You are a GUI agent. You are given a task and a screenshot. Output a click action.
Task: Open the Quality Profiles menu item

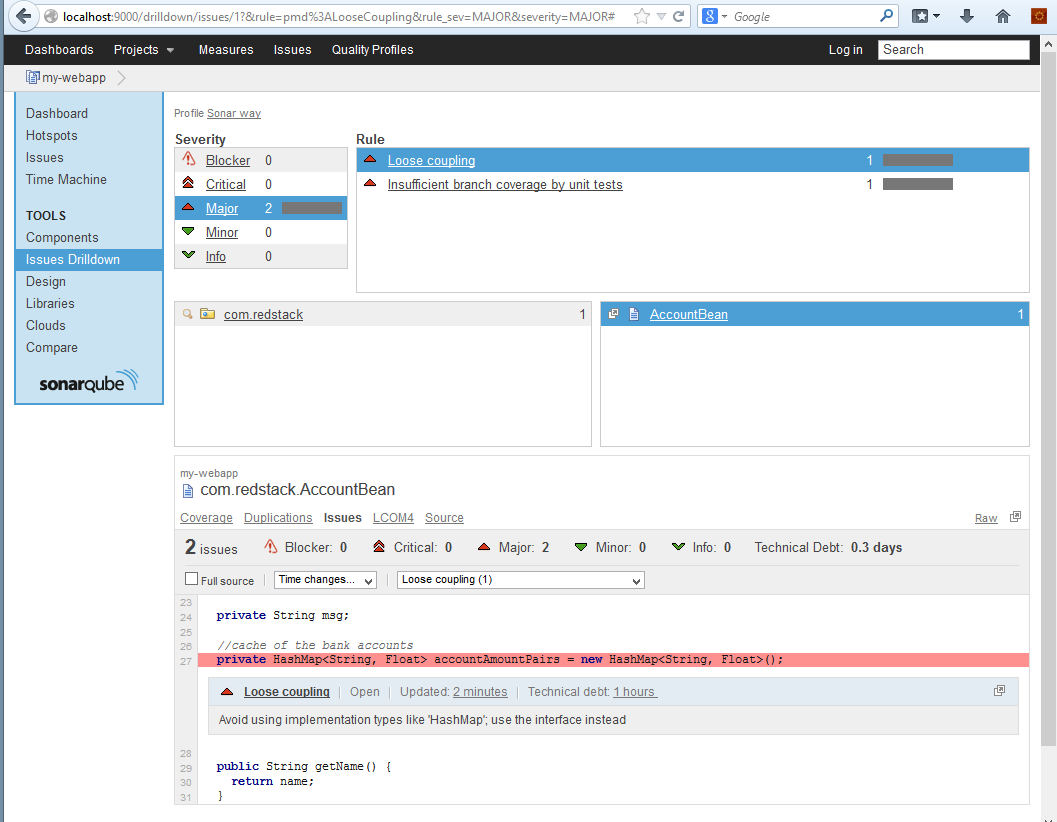point(372,50)
